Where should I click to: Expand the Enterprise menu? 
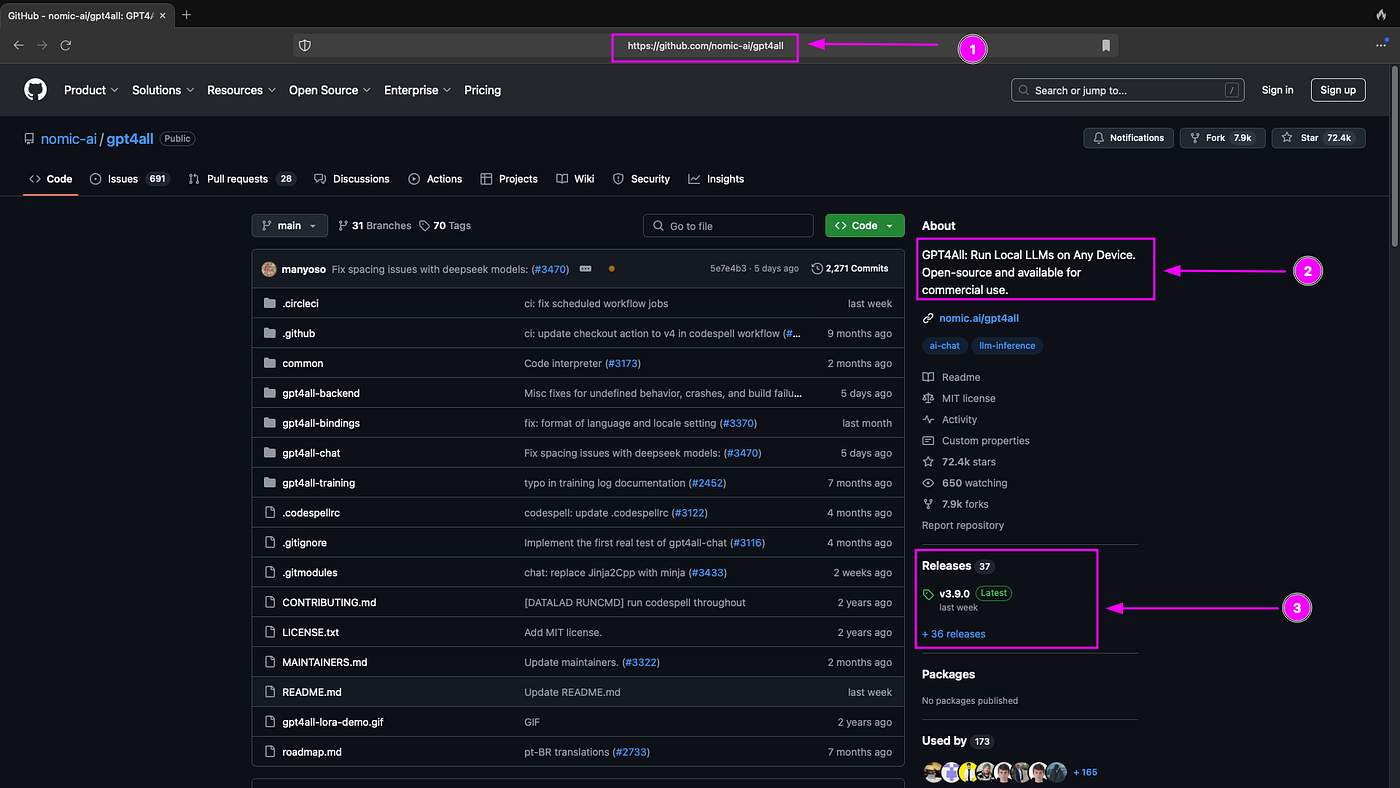pyautogui.click(x=417, y=90)
